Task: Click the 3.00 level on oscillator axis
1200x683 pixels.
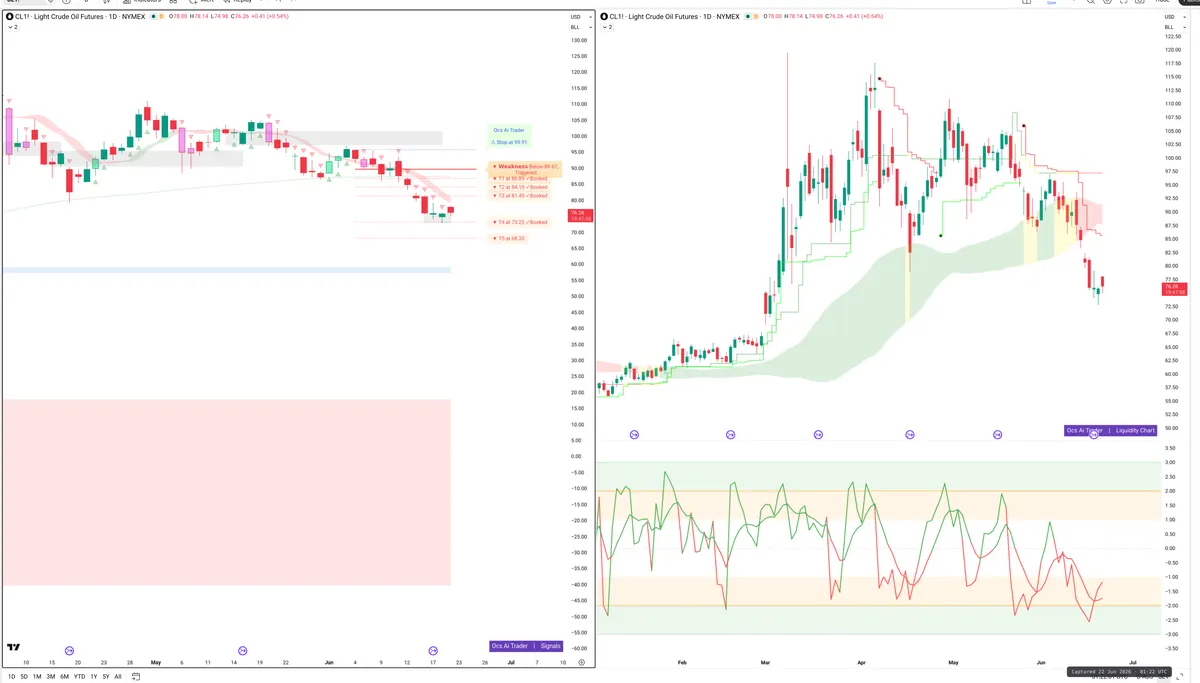Action: pos(1170,462)
